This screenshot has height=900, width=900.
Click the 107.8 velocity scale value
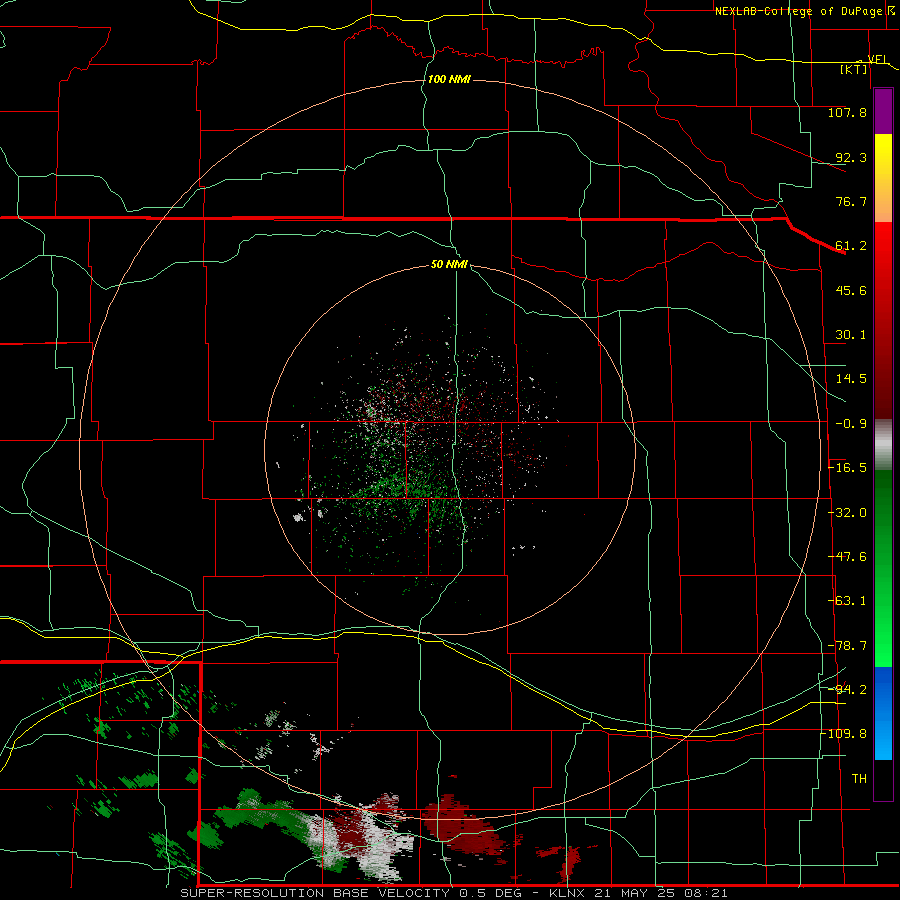[847, 112]
